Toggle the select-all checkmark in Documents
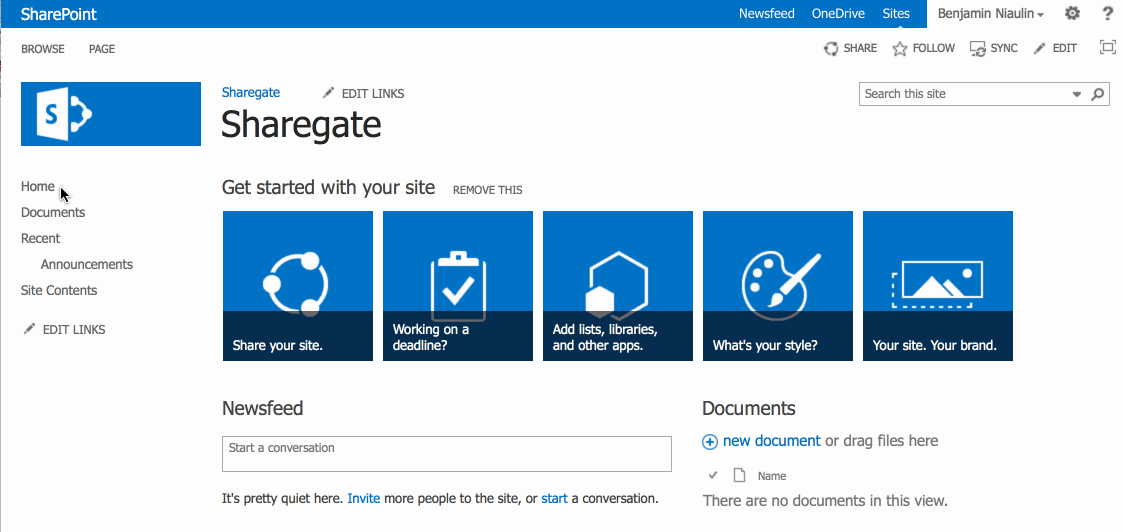 pos(713,475)
